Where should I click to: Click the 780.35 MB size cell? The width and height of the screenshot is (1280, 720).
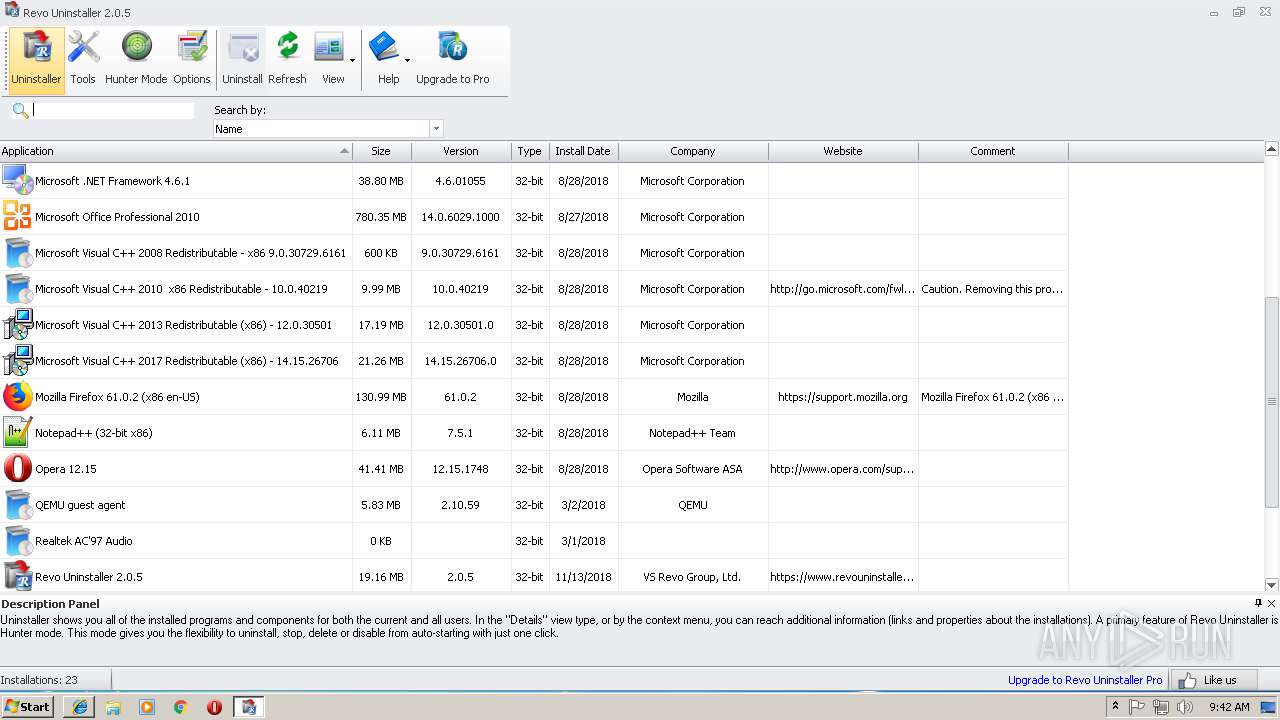tap(381, 217)
